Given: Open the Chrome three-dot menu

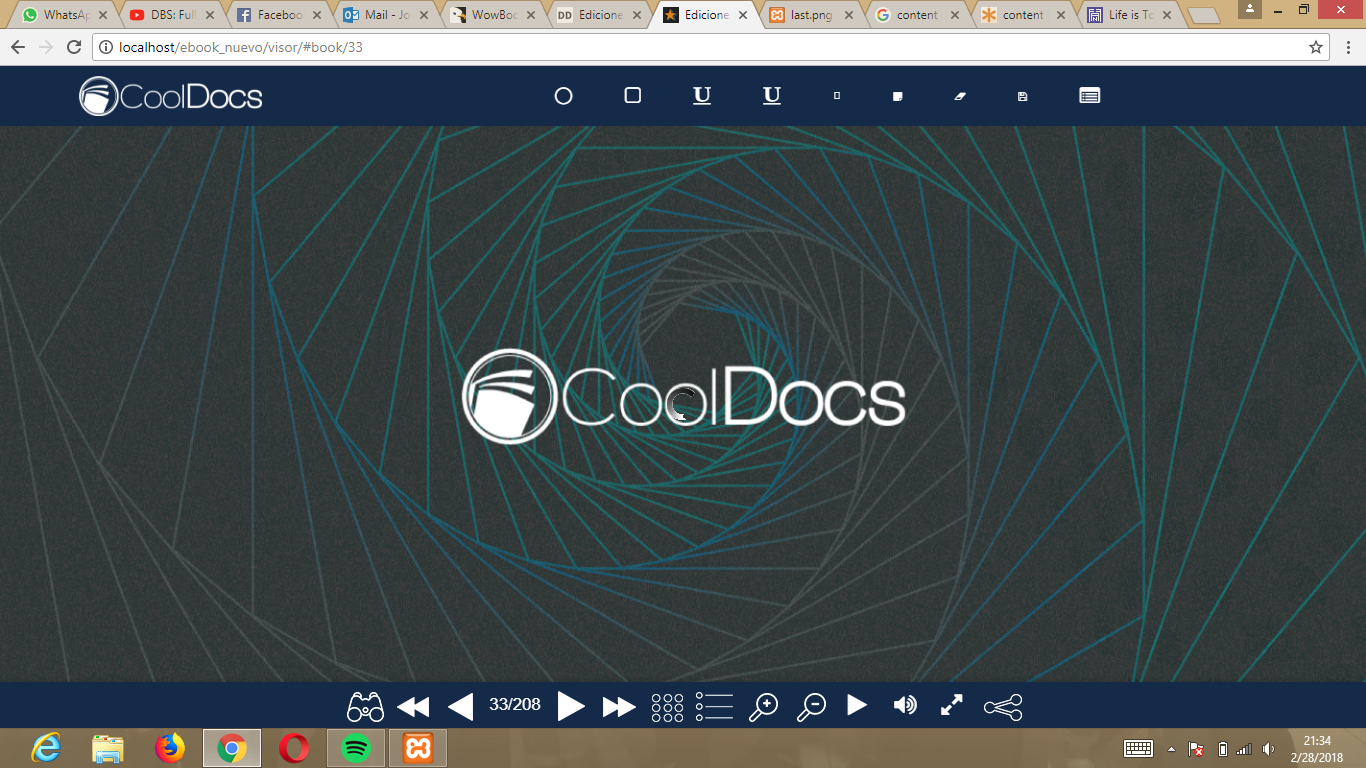Looking at the screenshot, I should (x=1349, y=47).
